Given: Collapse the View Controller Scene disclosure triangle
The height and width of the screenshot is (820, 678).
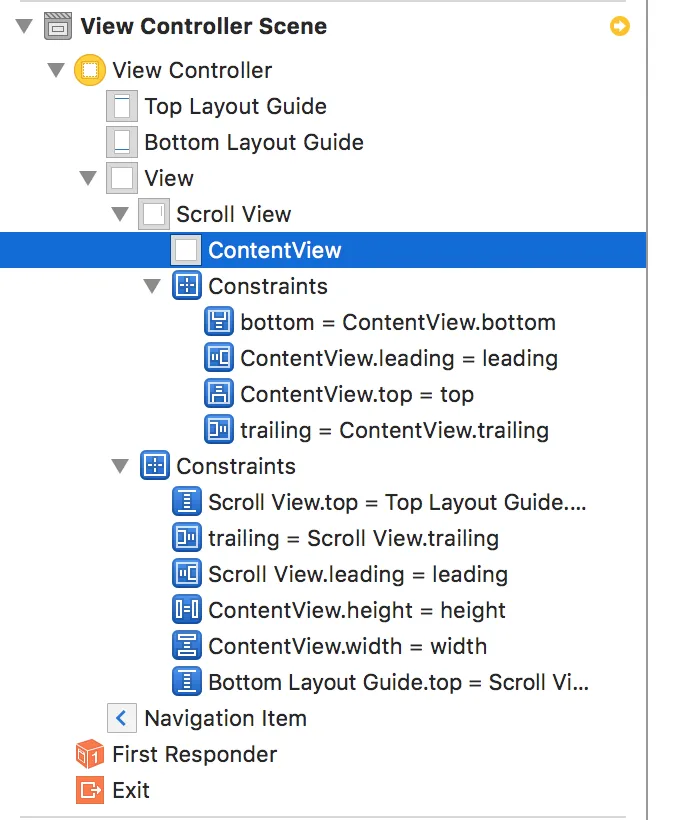Looking at the screenshot, I should pos(25,27).
